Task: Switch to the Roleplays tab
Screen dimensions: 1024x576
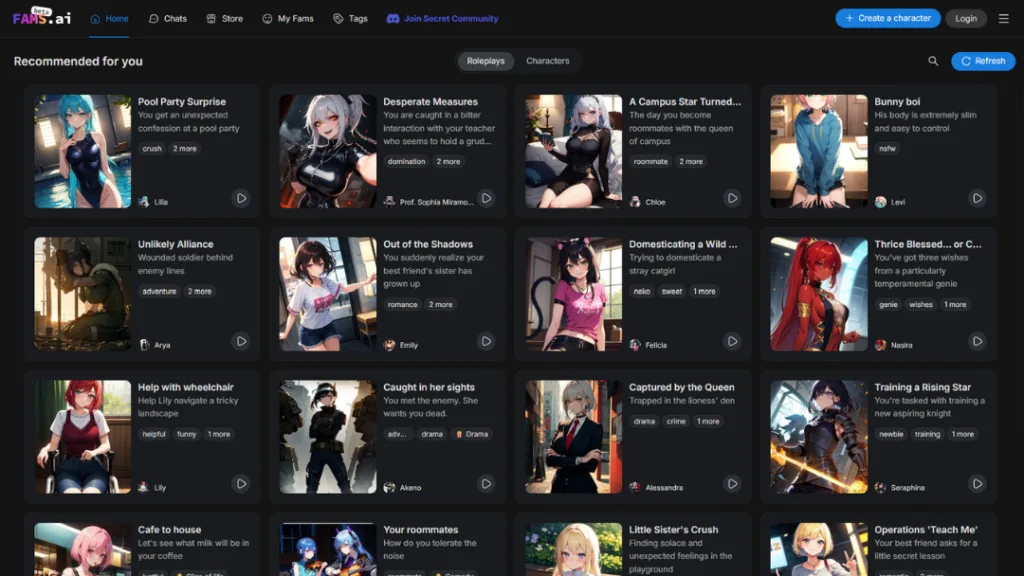Action: (486, 61)
